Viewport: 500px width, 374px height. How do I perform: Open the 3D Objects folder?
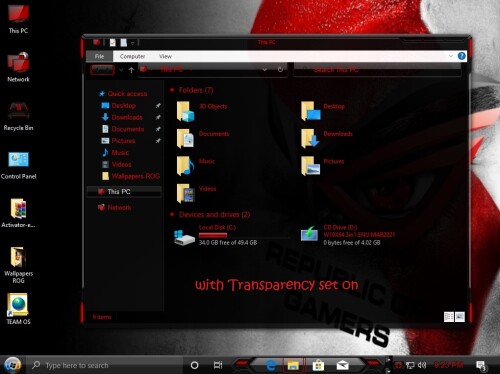tap(185, 111)
